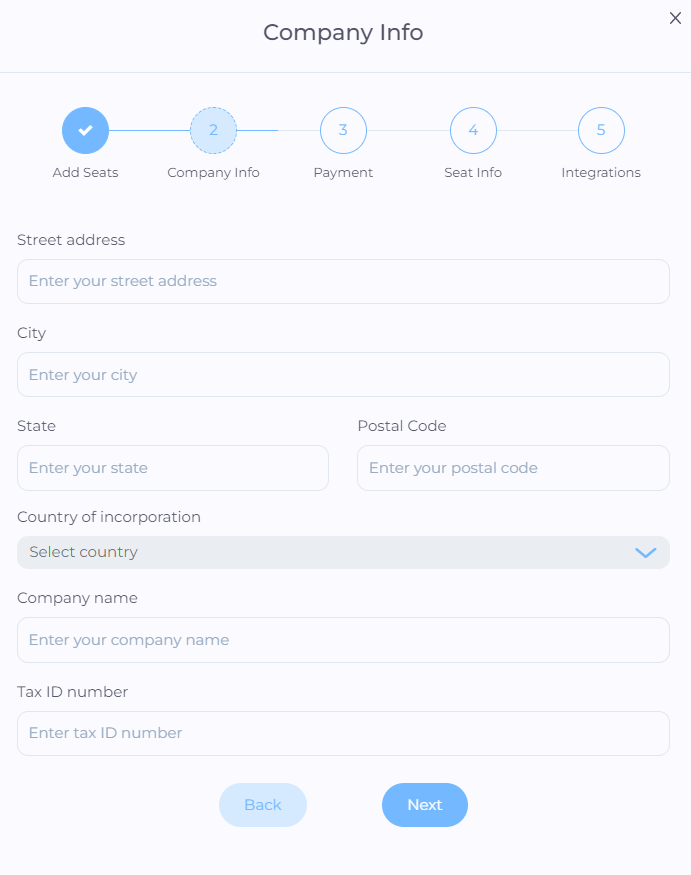Open the Select country dropdown
This screenshot has height=875, width=691.
[343, 552]
